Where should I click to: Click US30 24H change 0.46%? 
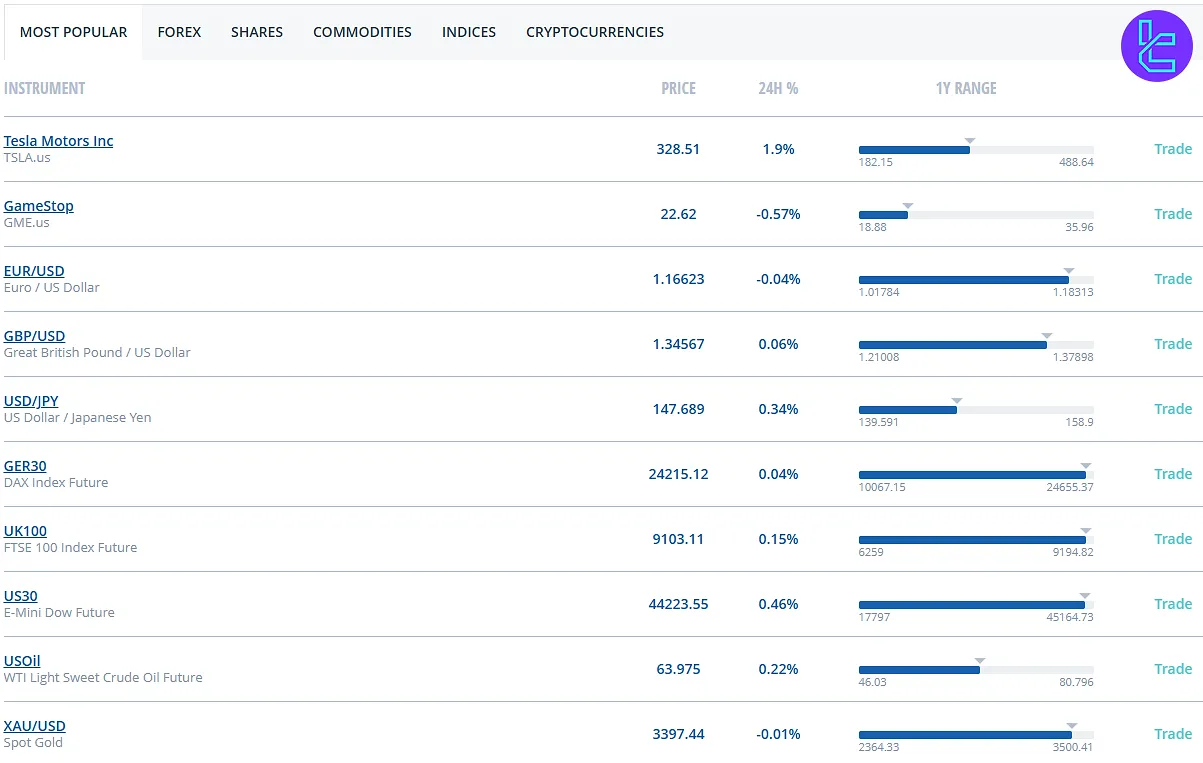point(778,604)
